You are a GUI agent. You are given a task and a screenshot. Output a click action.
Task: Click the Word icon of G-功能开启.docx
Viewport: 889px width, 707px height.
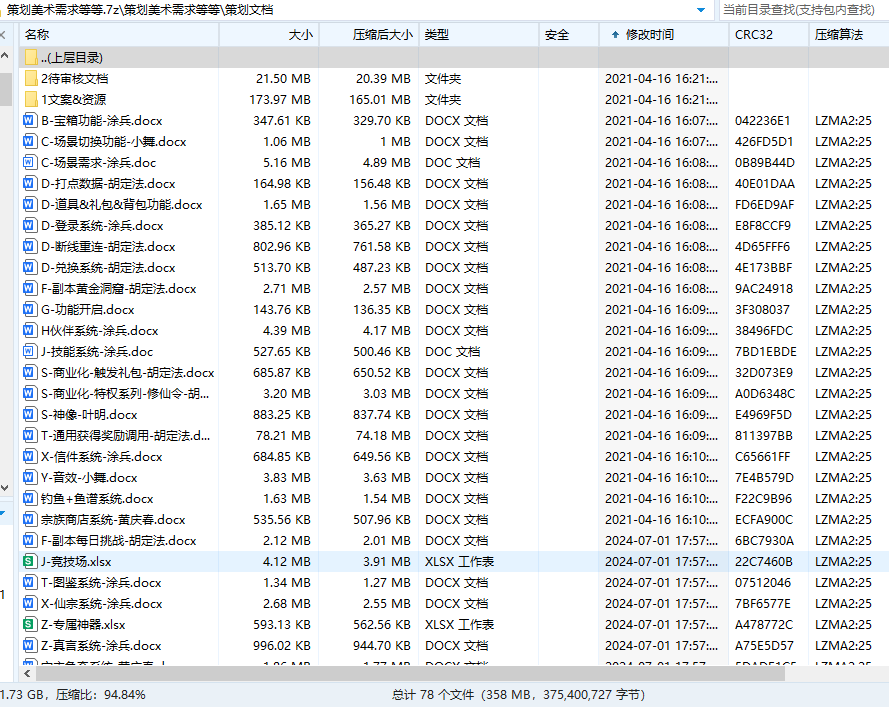point(31,309)
